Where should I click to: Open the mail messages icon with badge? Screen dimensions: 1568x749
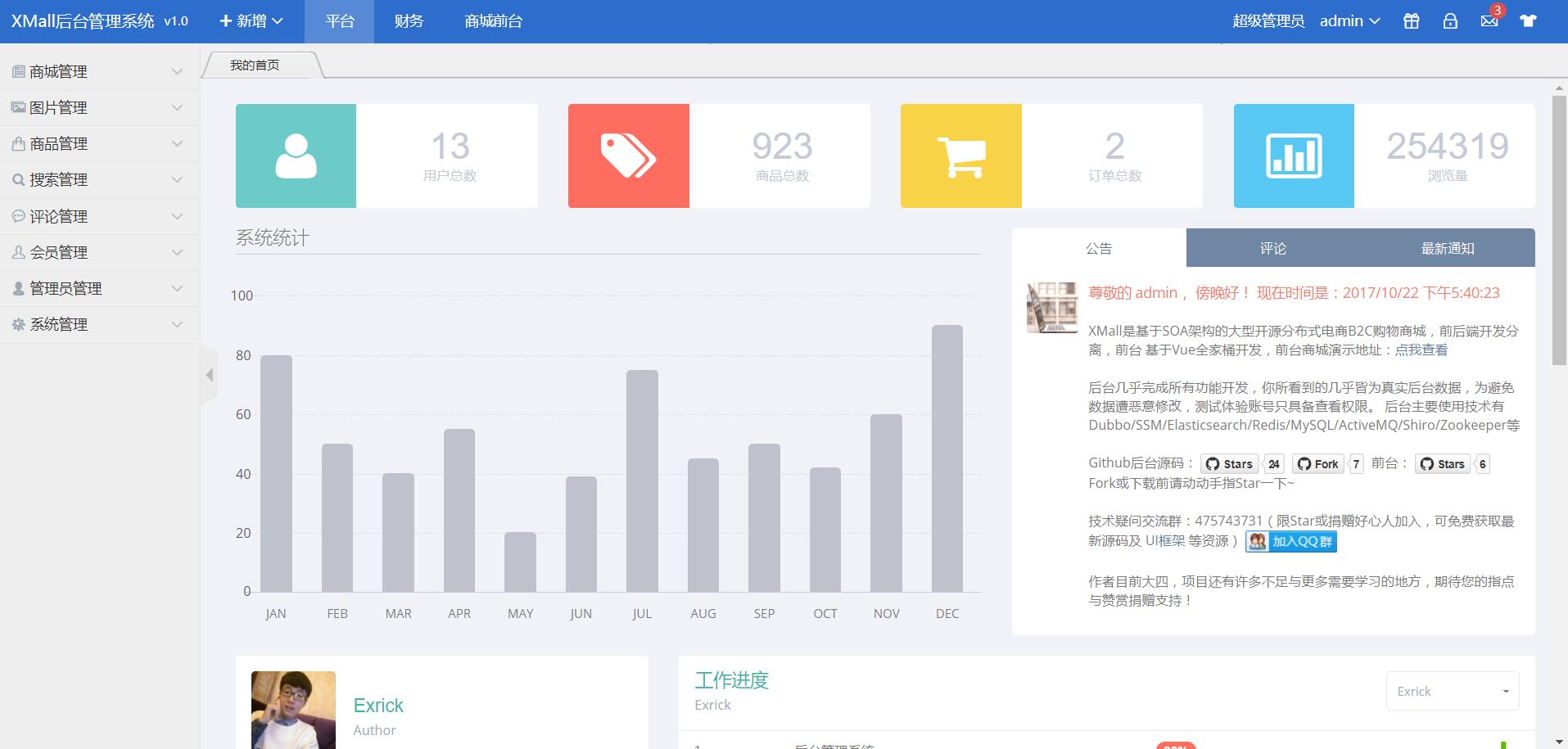click(x=1489, y=21)
